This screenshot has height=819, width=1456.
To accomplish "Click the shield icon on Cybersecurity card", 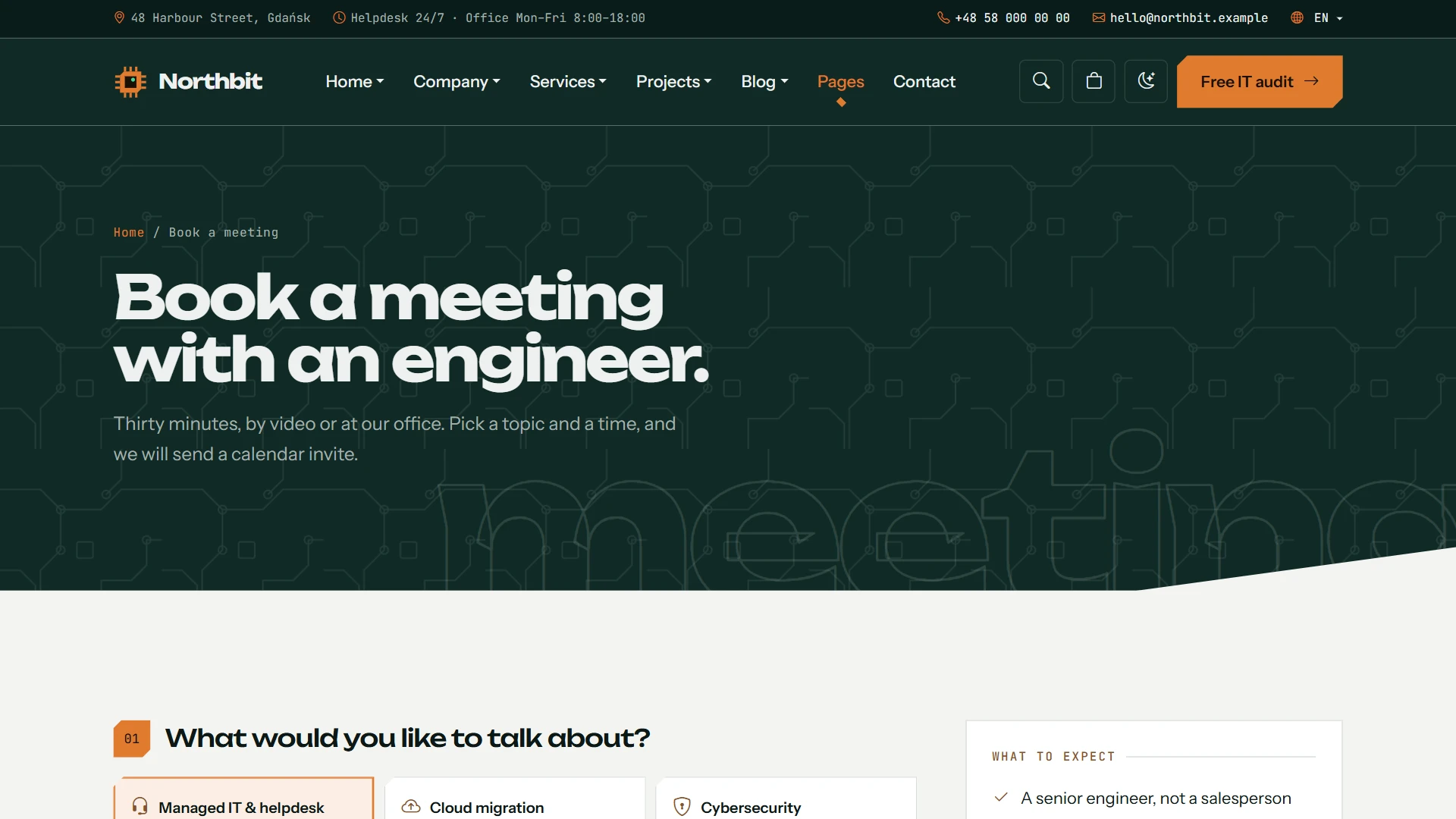I will [x=682, y=806].
